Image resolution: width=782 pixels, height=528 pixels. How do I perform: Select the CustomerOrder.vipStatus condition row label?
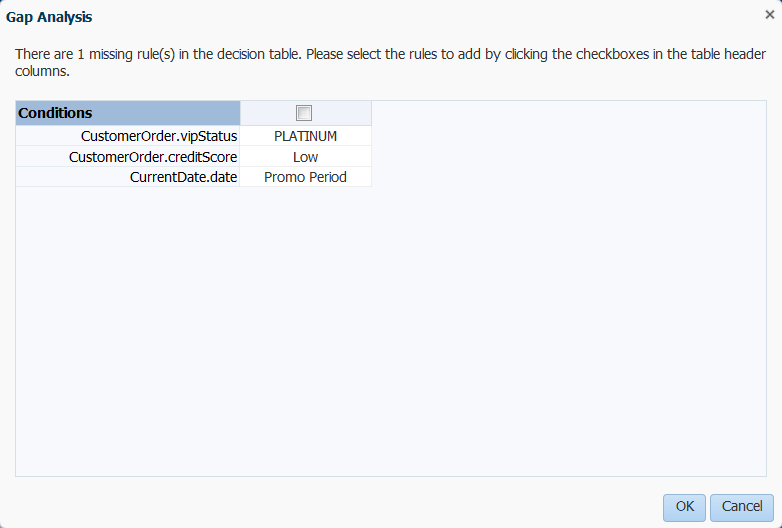pyautogui.click(x=159, y=136)
